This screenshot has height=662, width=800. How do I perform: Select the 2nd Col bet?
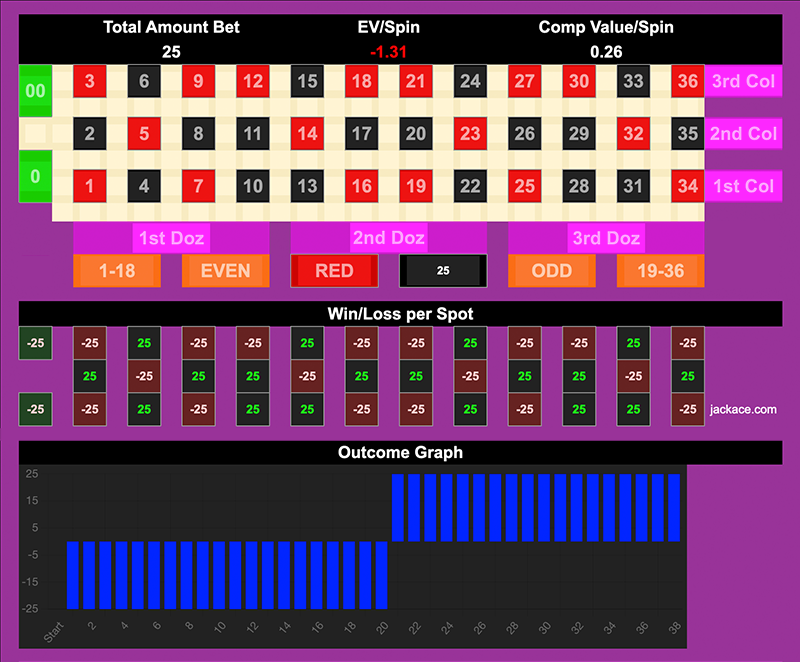tap(743, 133)
